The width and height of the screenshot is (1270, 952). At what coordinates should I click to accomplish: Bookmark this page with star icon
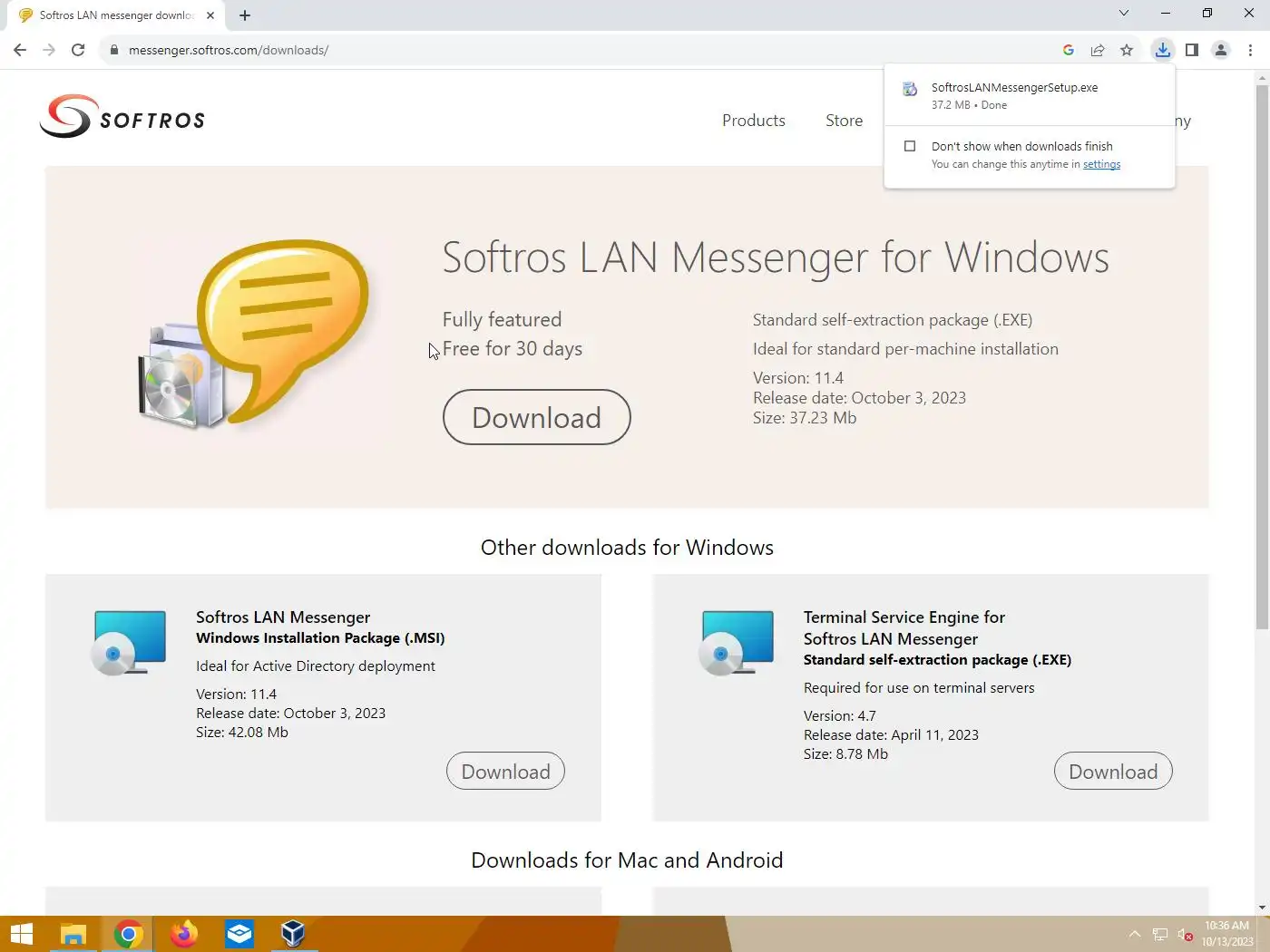(1127, 50)
